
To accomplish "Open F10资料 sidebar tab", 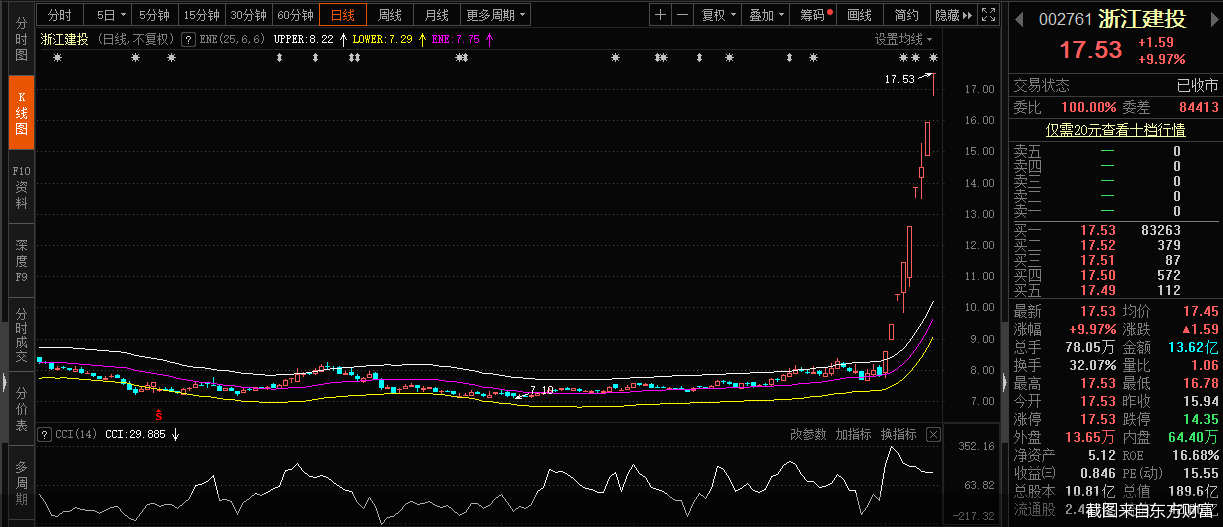I will pyautogui.click(x=22, y=186).
